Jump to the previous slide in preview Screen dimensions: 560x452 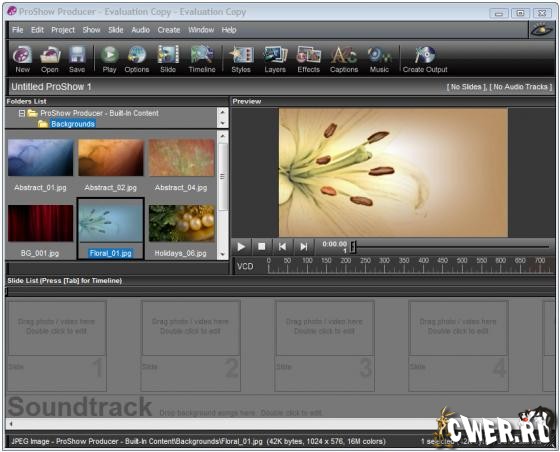point(282,246)
